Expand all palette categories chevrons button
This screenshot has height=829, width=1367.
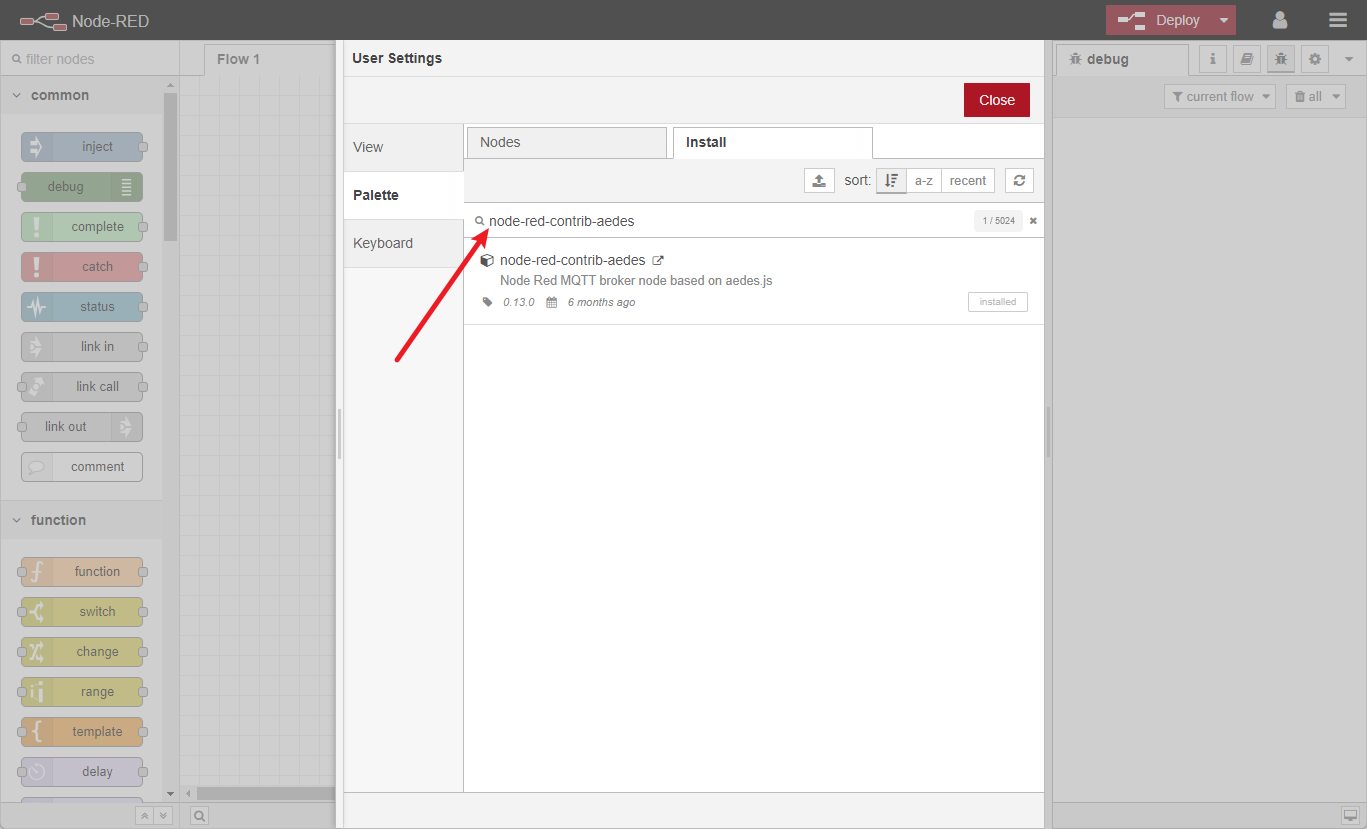163,816
